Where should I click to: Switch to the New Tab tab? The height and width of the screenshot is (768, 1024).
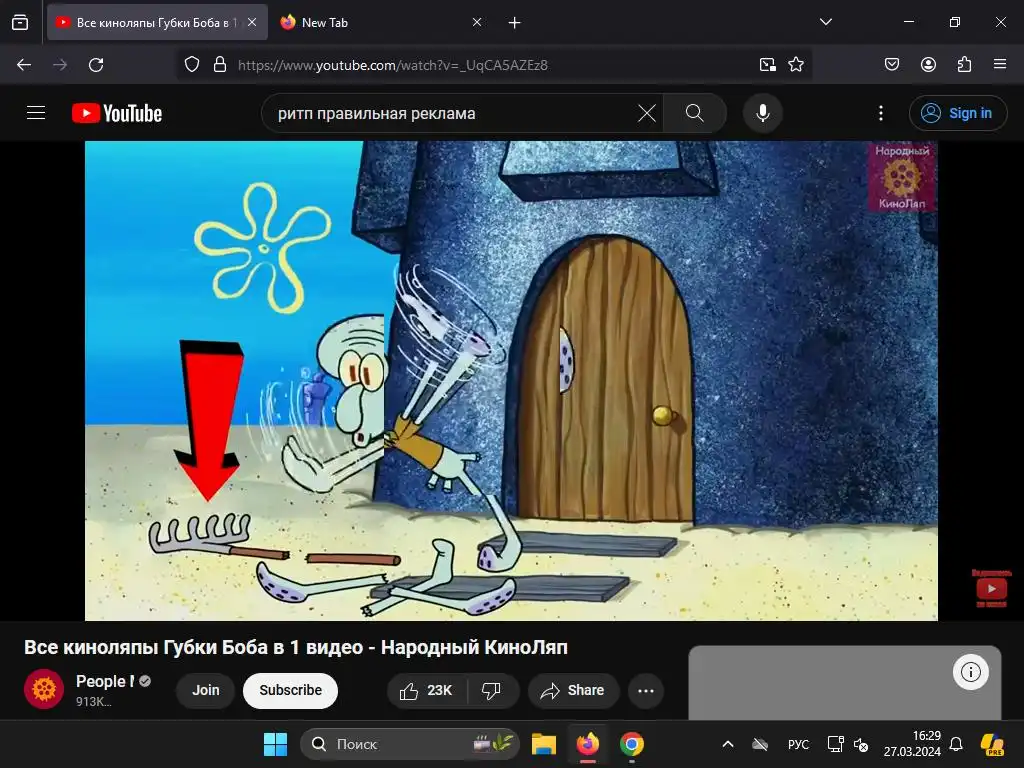click(381, 23)
